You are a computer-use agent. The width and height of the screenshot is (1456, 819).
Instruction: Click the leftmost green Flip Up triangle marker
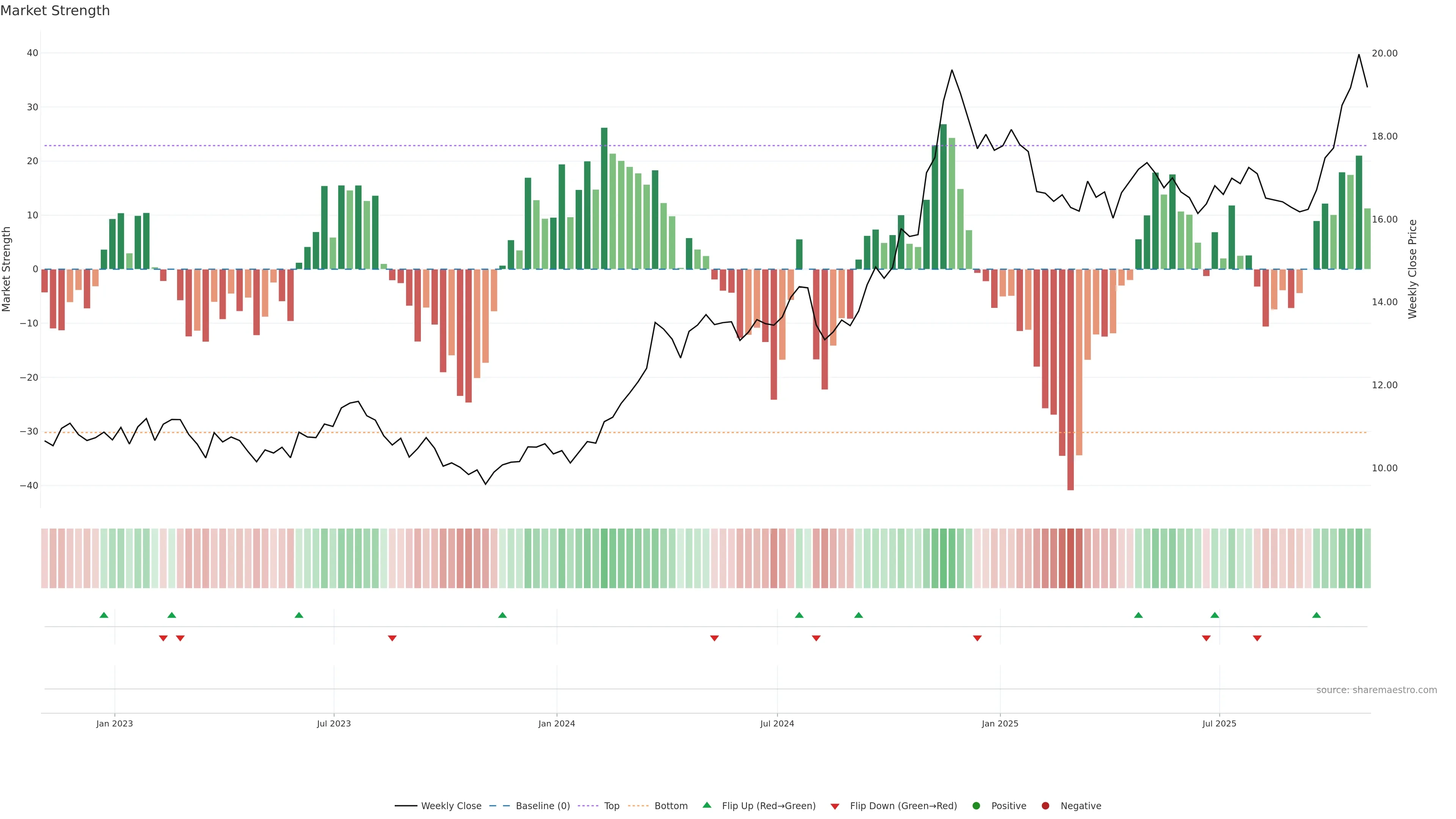[x=104, y=615]
